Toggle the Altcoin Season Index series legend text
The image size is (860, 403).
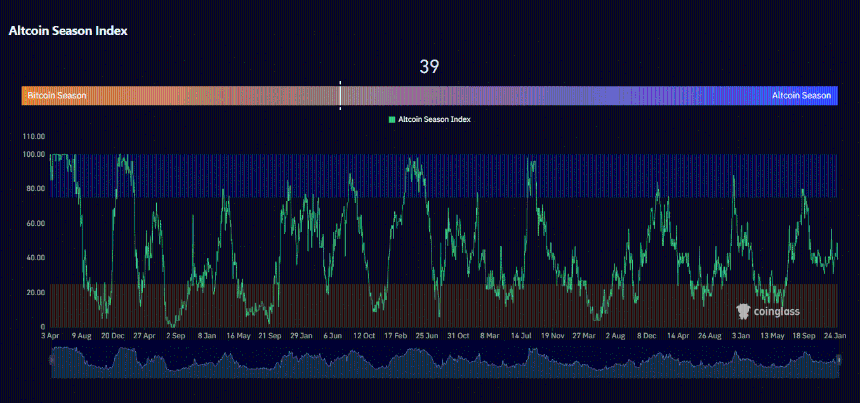tap(434, 119)
